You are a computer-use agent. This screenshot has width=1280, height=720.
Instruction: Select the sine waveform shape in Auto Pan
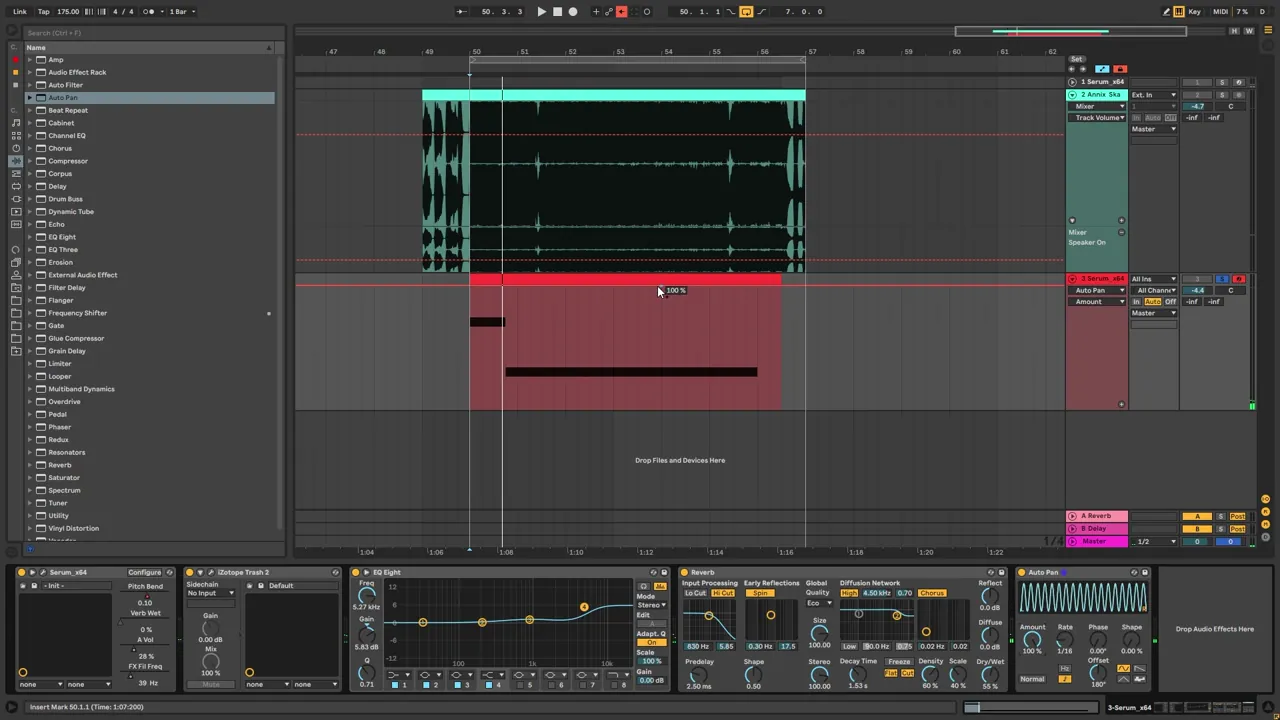(1124, 668)
